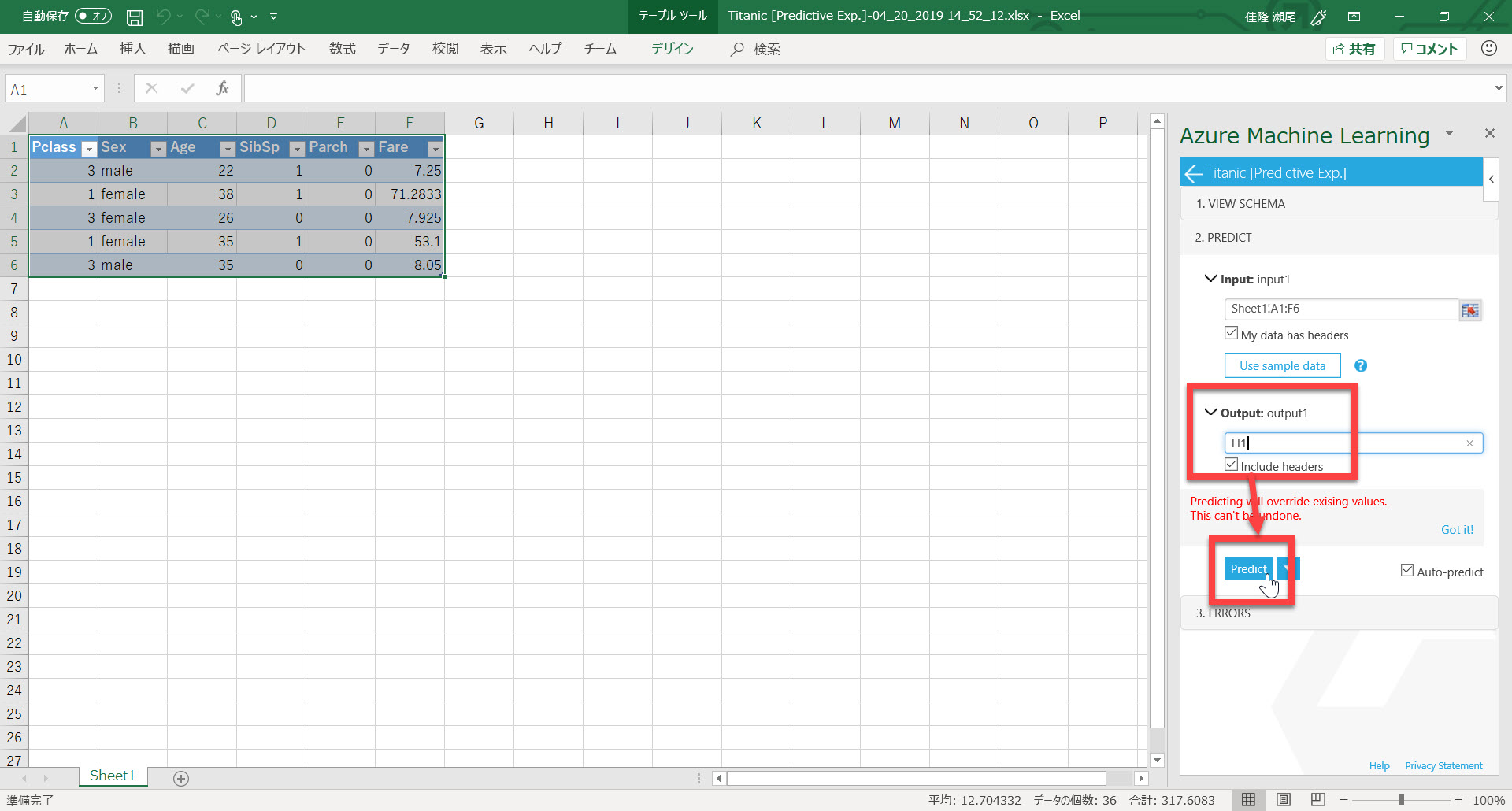Click the formula bar cancel X icon
The width and height of the screenshot is (1512, 811).
(x=151, y=88)
